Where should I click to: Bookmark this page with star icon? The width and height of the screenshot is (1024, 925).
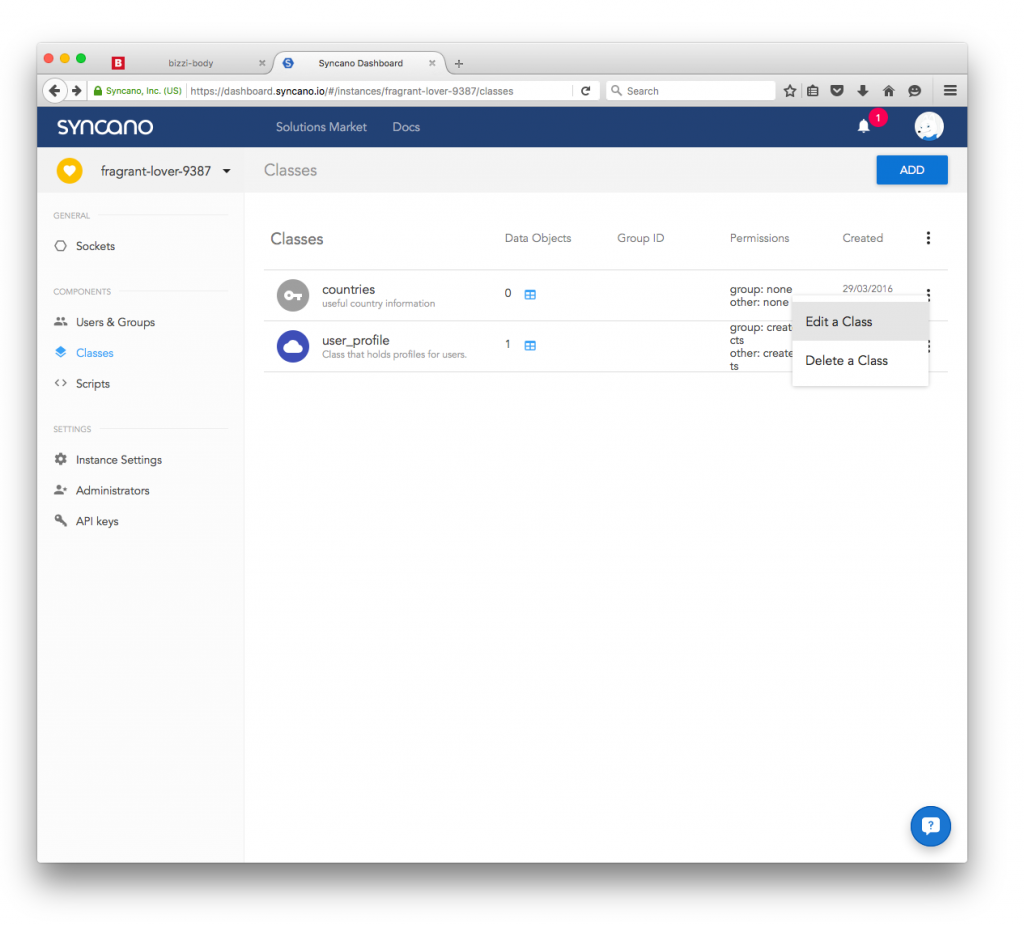point(790,91)
